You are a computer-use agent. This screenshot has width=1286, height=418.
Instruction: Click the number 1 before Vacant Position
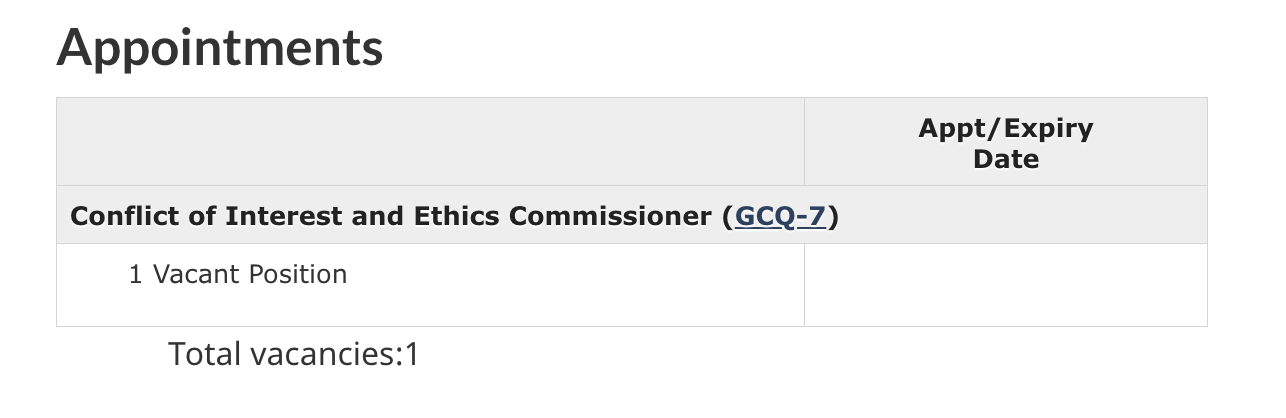tap(136, 274)
